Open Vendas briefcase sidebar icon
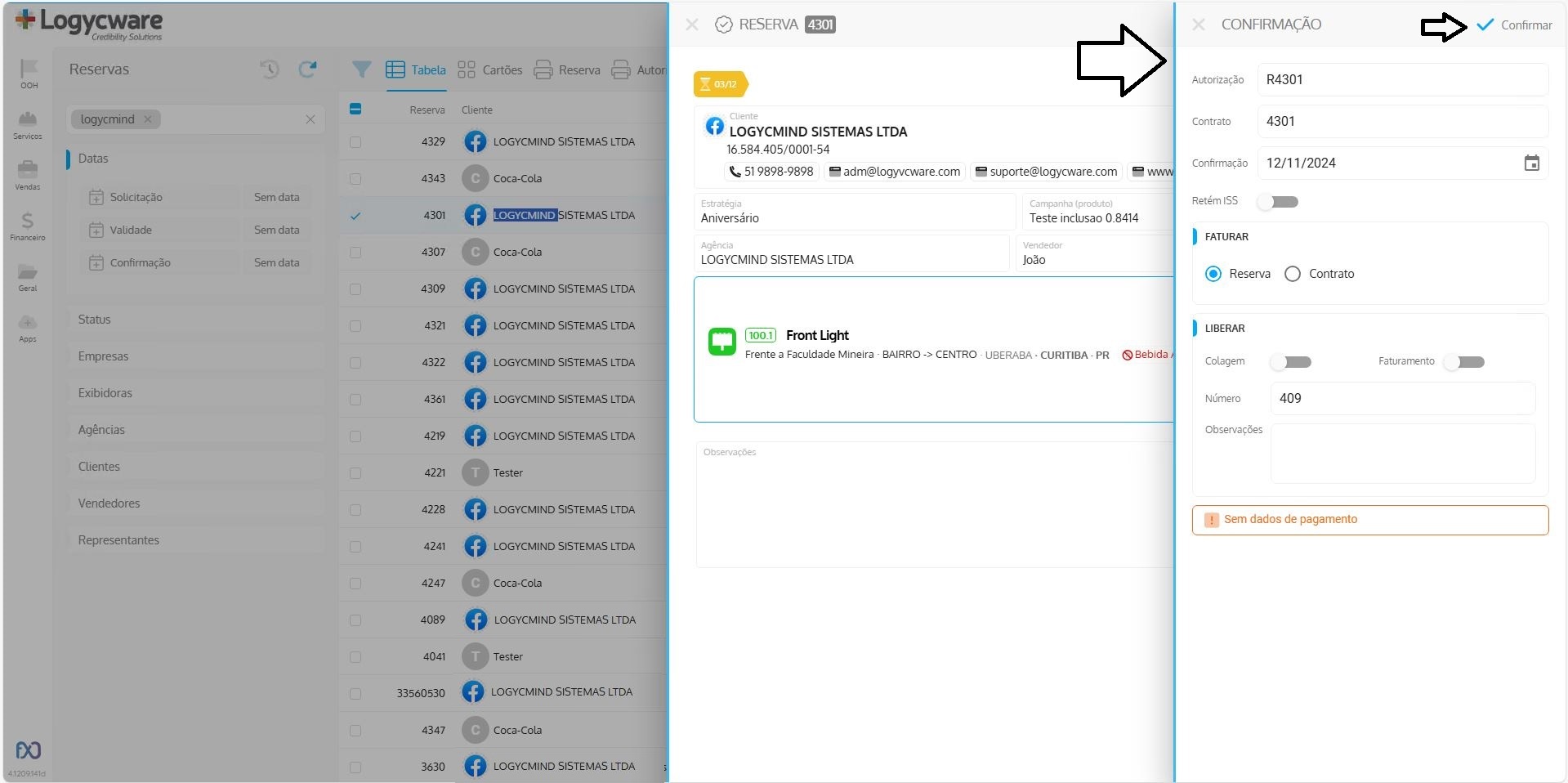The height and width of the screenshot is (783, 1568). point(28,175)
